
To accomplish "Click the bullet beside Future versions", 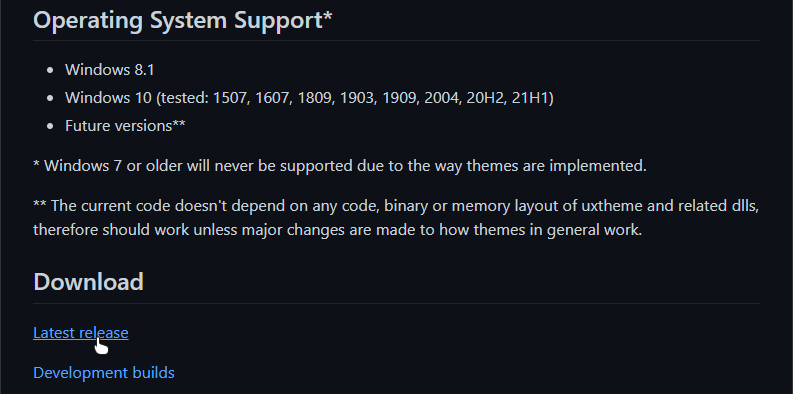I will click(x=50, y=126).
